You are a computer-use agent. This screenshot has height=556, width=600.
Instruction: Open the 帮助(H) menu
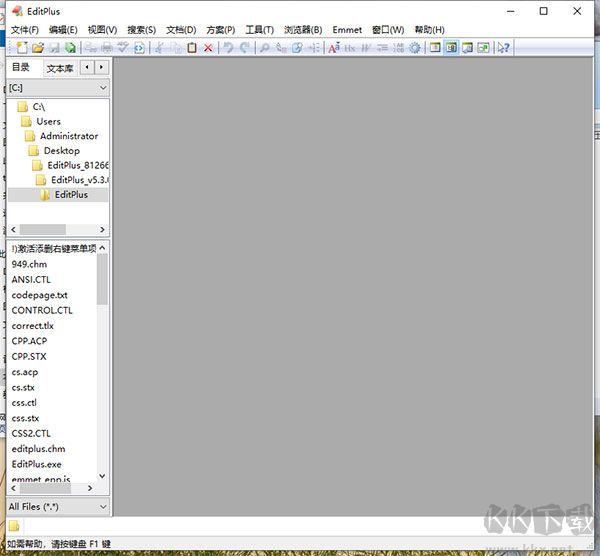pos(429,30)
